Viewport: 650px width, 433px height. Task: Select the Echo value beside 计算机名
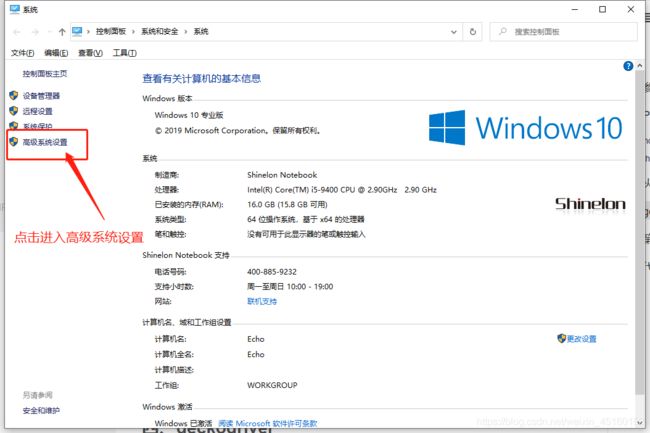click(x=255, y=339)
